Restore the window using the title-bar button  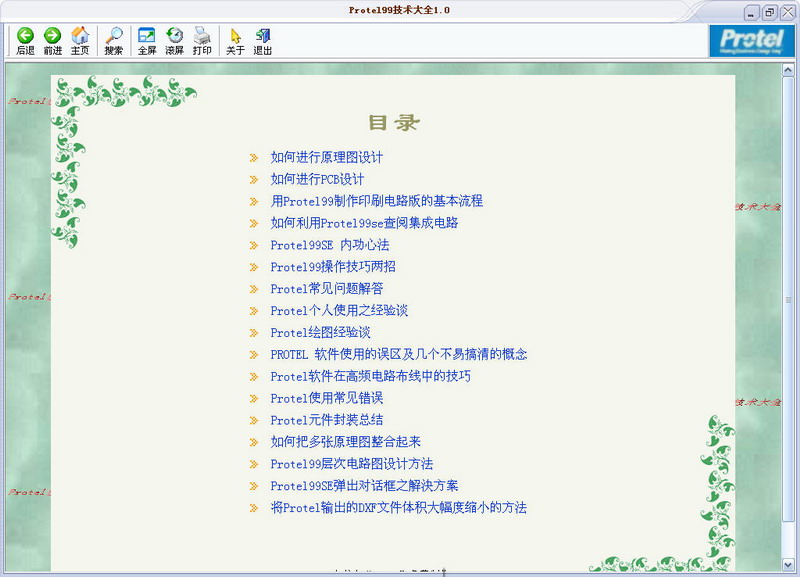pyautogui.click(x=769, y=13)
